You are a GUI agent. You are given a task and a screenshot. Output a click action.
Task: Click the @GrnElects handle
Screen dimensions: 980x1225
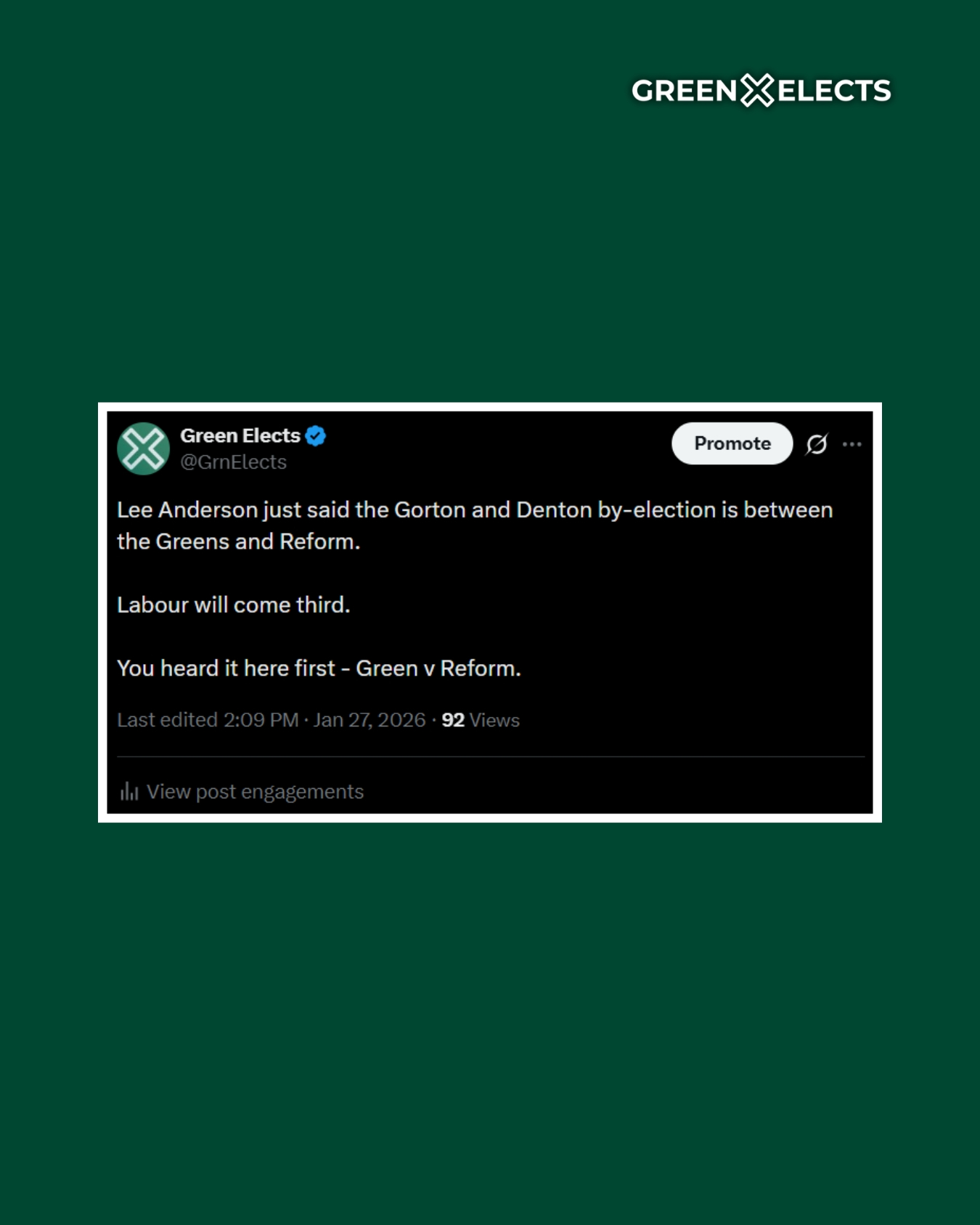click(x=233, y=462)
